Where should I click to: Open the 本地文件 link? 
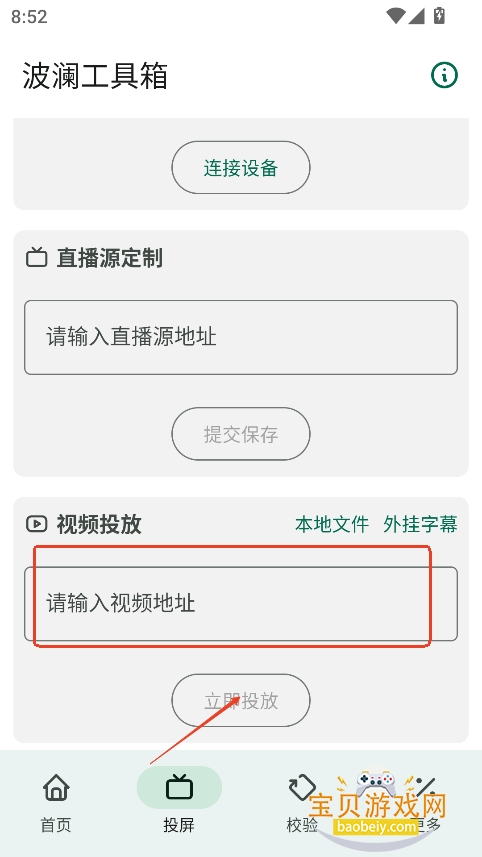pyautogui.click(x=332, y=524)
